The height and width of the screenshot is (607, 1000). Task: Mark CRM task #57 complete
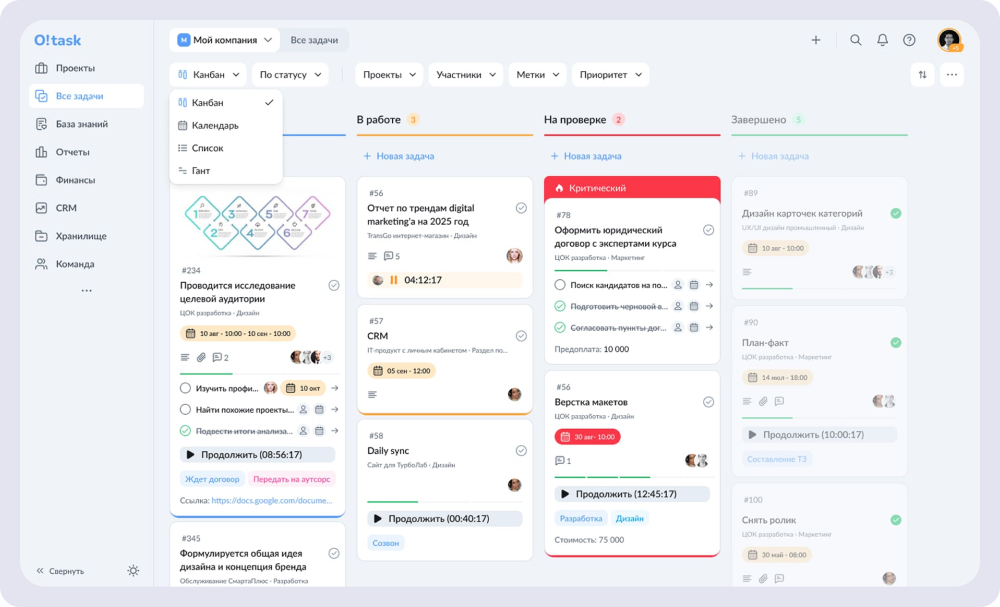pyautogui.click(x=521, y=335)
